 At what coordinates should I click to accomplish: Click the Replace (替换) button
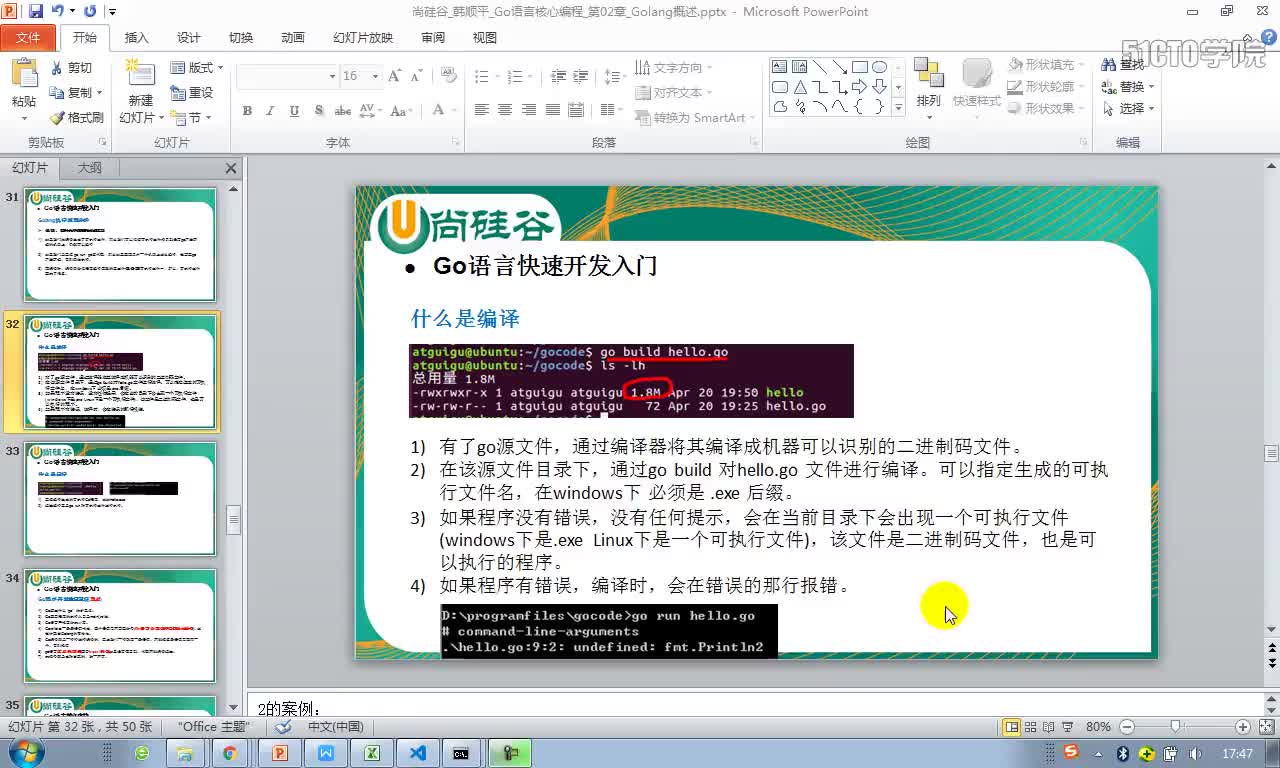1127,87
